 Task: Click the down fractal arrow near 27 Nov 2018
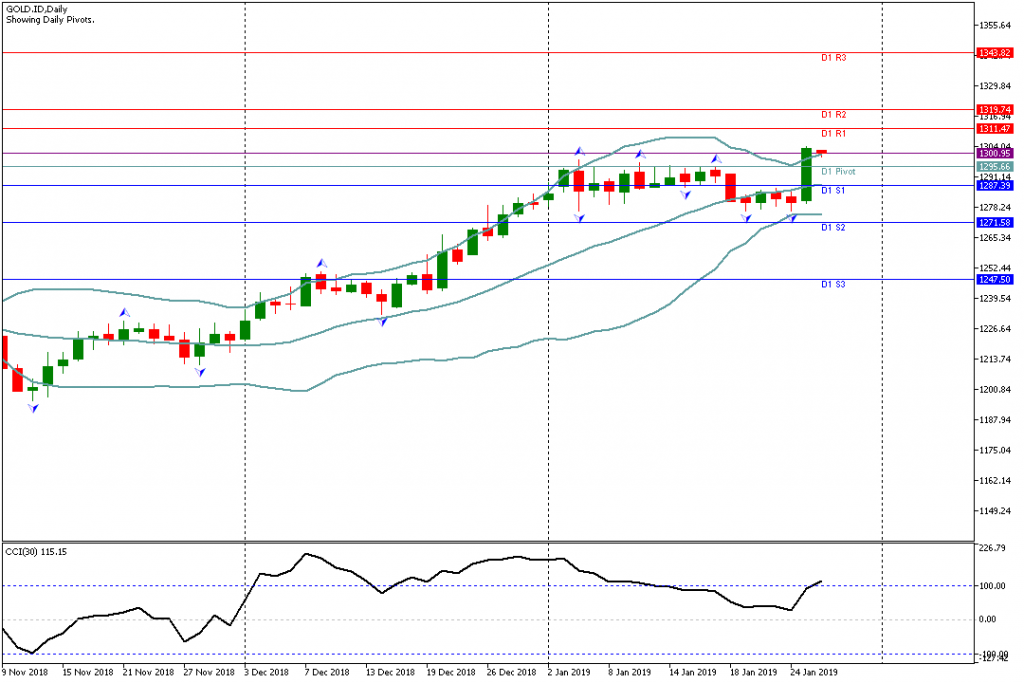[200, 371]
